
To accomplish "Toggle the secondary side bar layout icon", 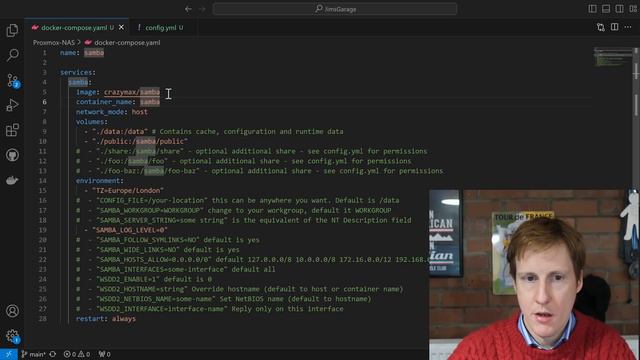I will pos(620,9).
